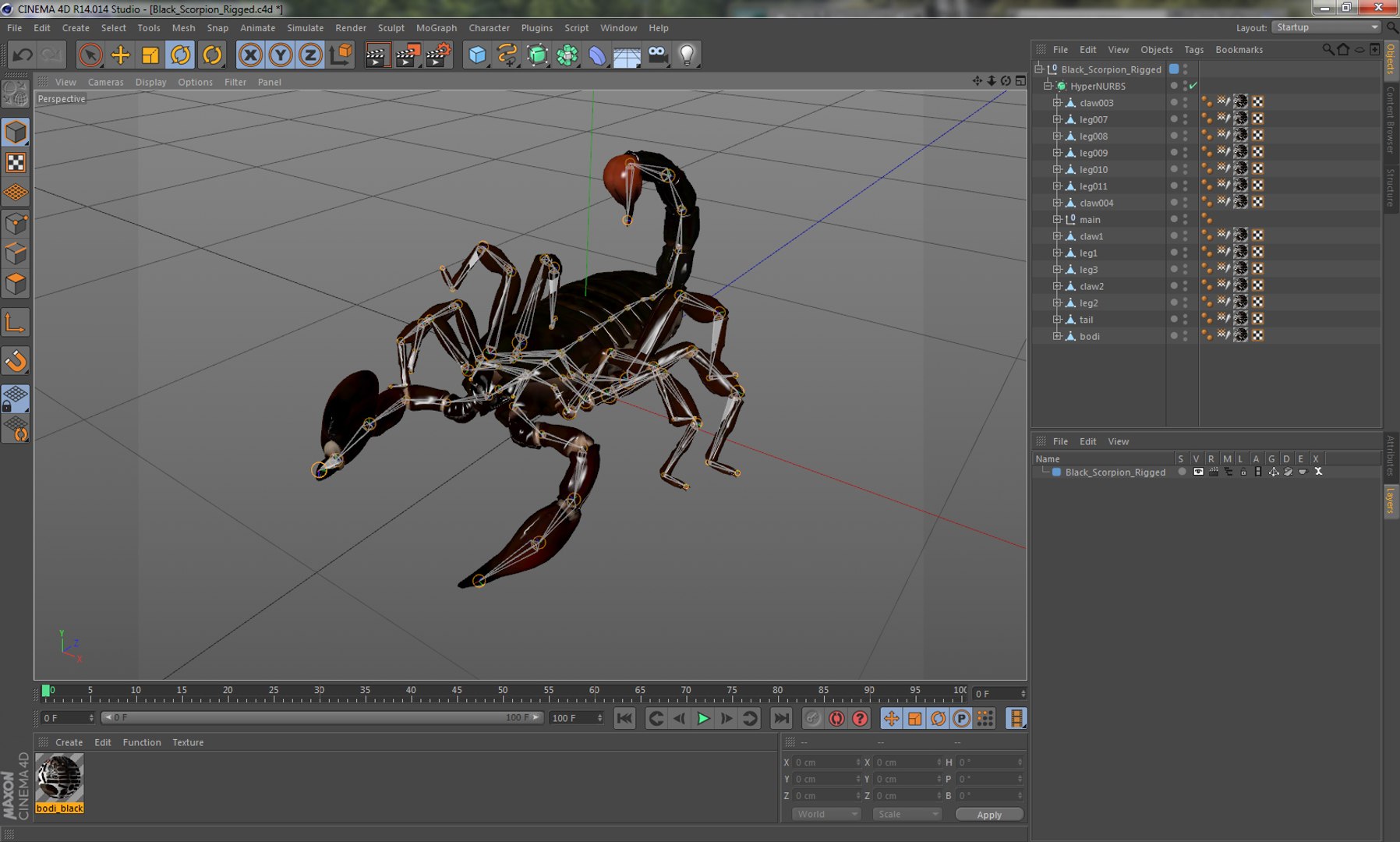Enable the Axis mode icon
The height and width of the screenshot is (842, 1400).
[x=16, y=323]
